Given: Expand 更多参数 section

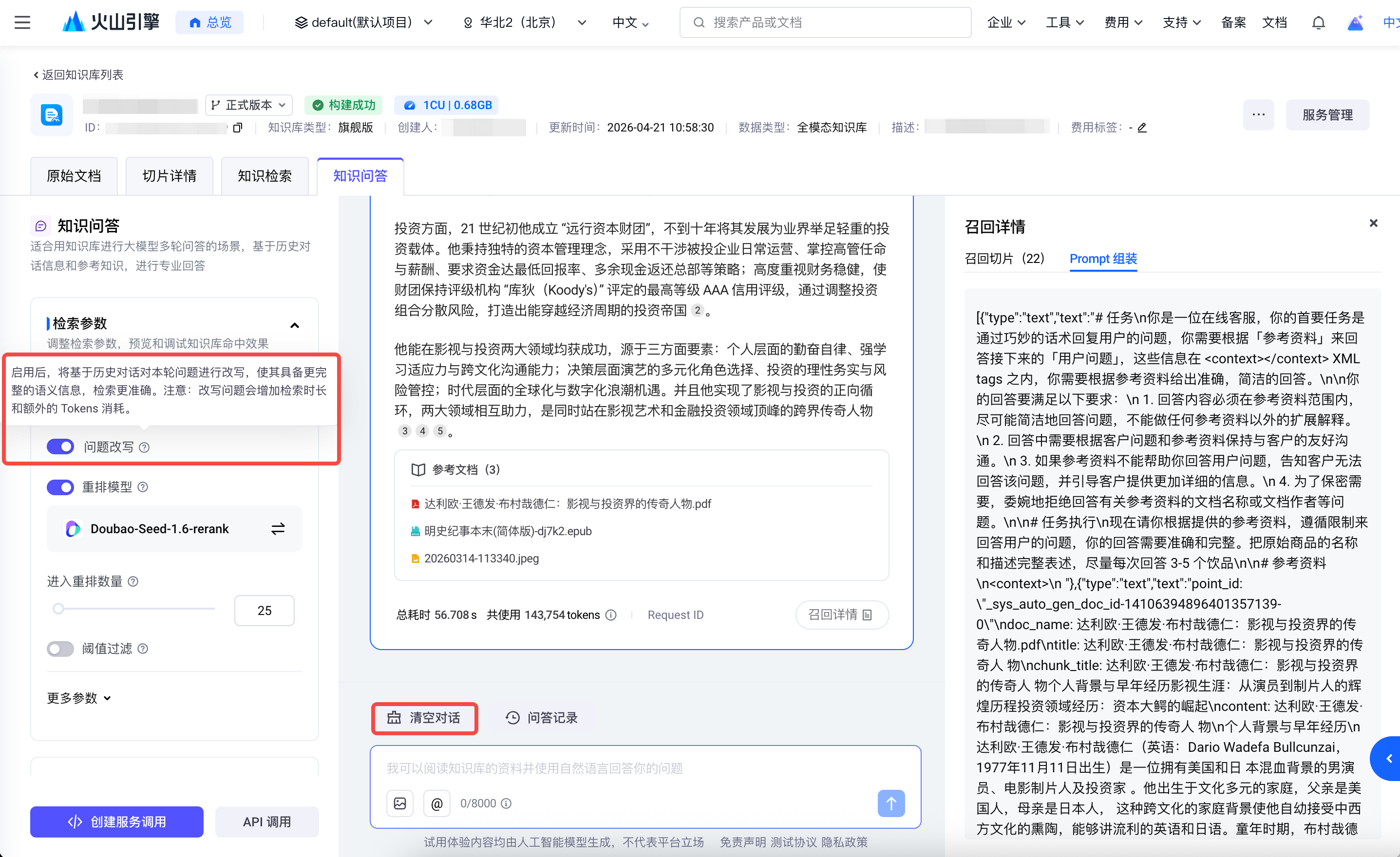Looking at the screenshot, I should click(x=78, y=698).
